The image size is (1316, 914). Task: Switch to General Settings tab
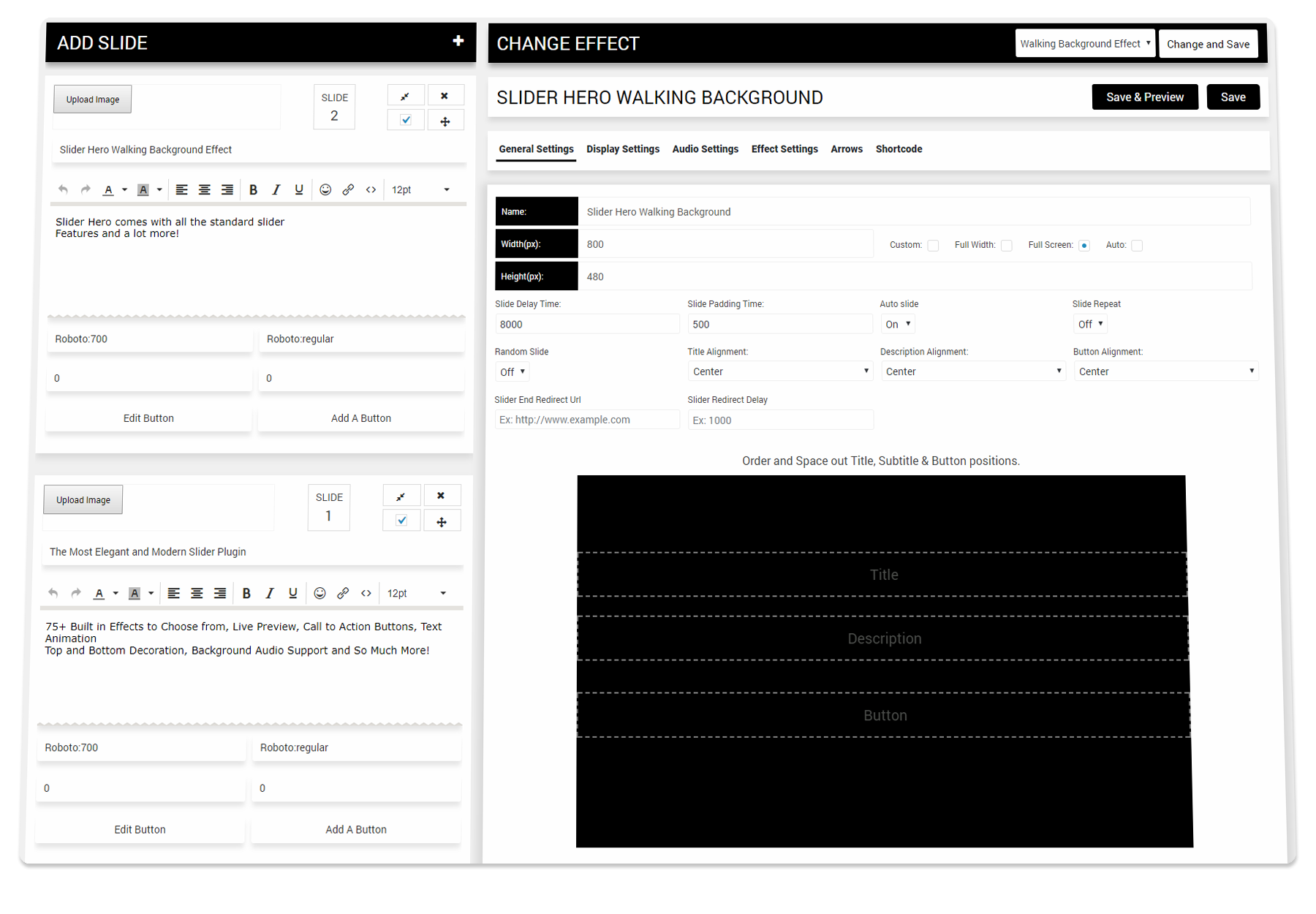pos(536,149)
